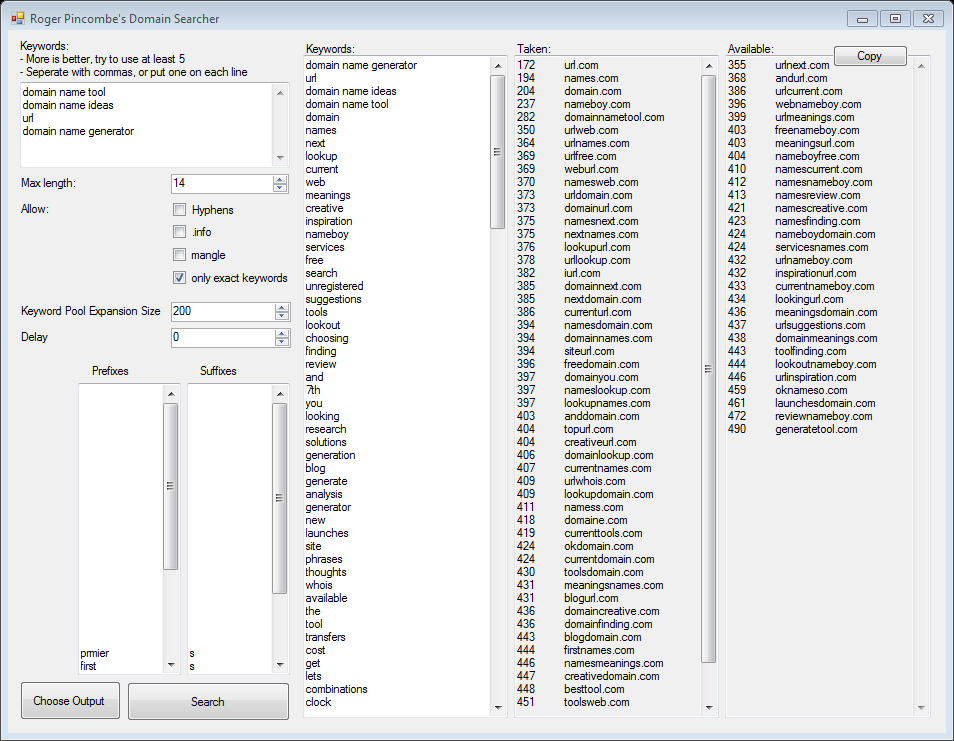Enable the mangle checkbox

[180, 256]
